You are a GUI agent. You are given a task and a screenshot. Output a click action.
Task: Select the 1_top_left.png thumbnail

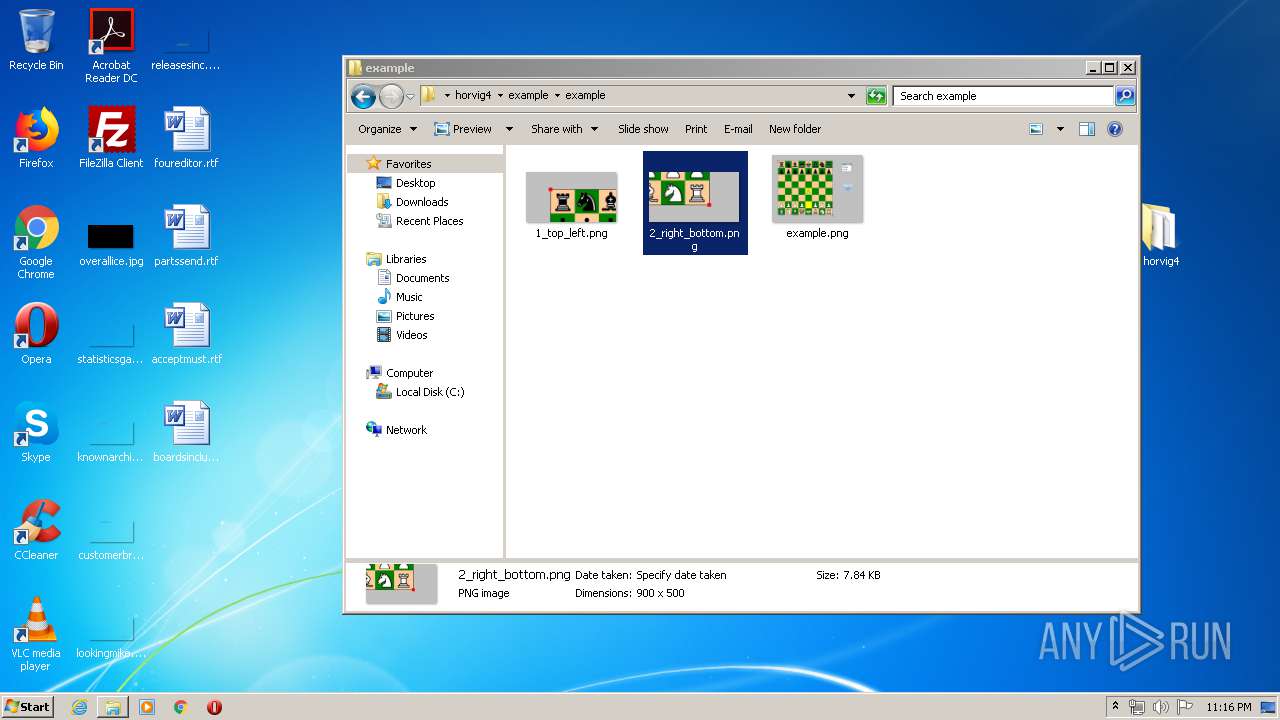(x=571, y=197)
